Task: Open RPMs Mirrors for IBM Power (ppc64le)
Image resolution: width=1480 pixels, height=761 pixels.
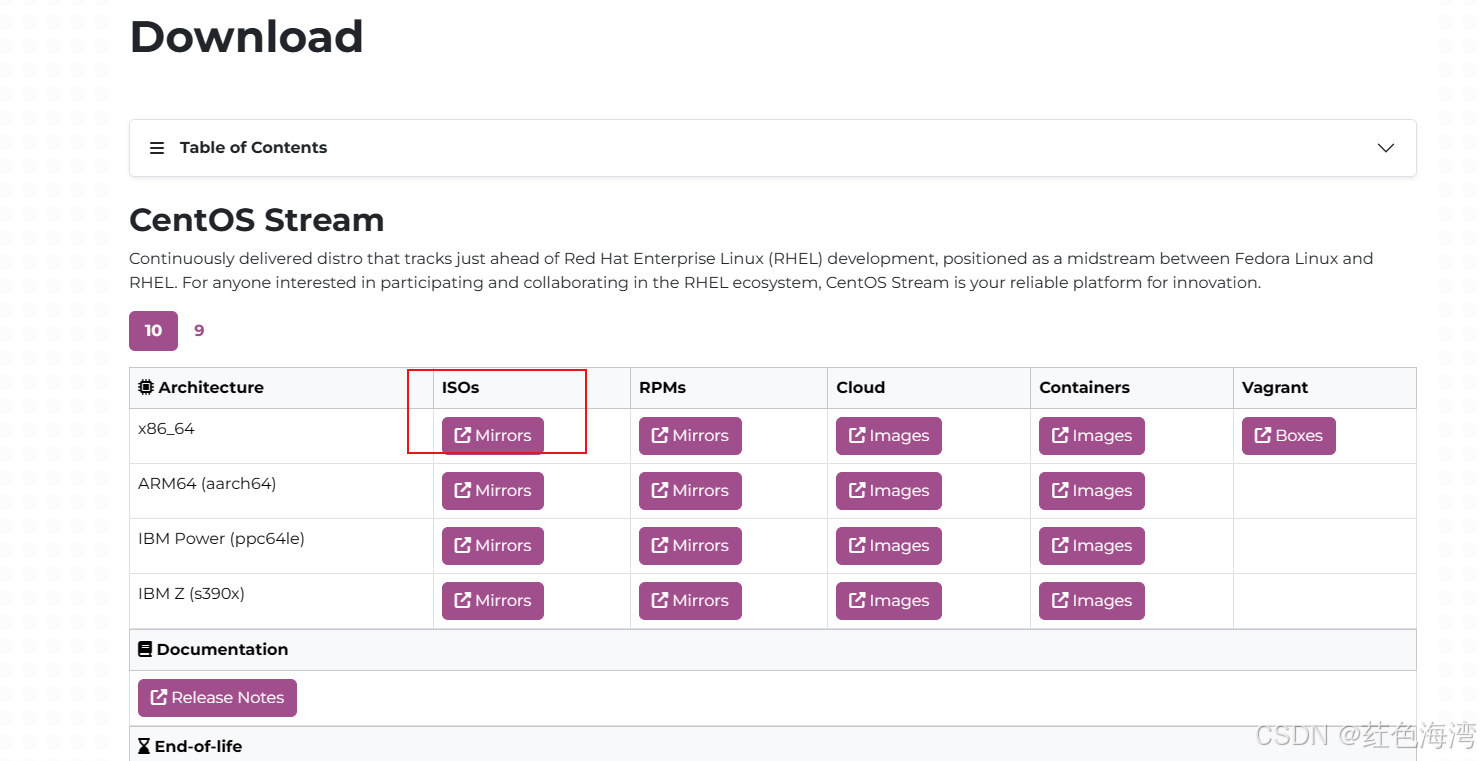Action: click(690, 546)
